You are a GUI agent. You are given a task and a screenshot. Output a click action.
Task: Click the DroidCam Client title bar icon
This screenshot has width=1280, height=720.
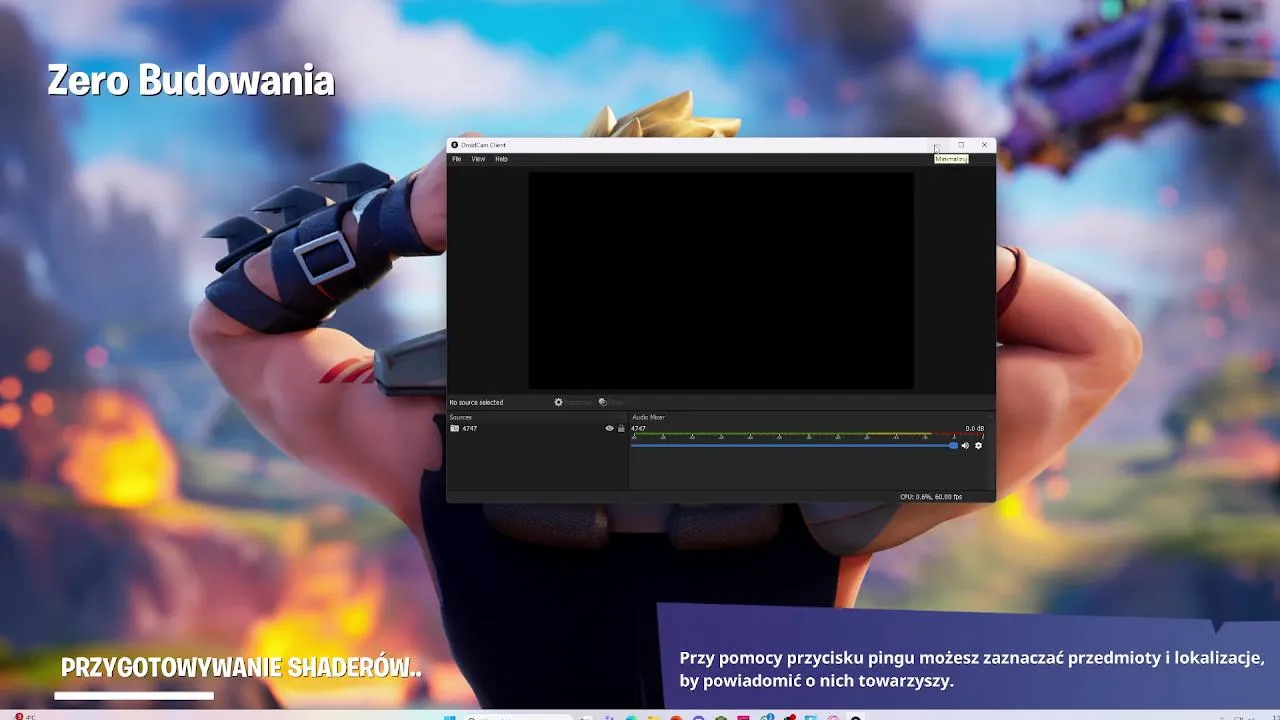(454, 145)
